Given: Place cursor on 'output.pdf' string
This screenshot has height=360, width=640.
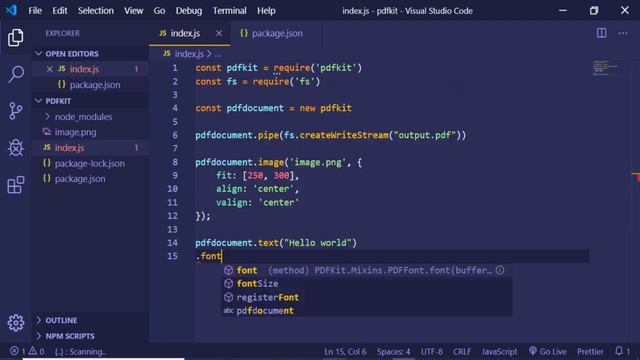Looking at the screenshot, I should point(424,135).
